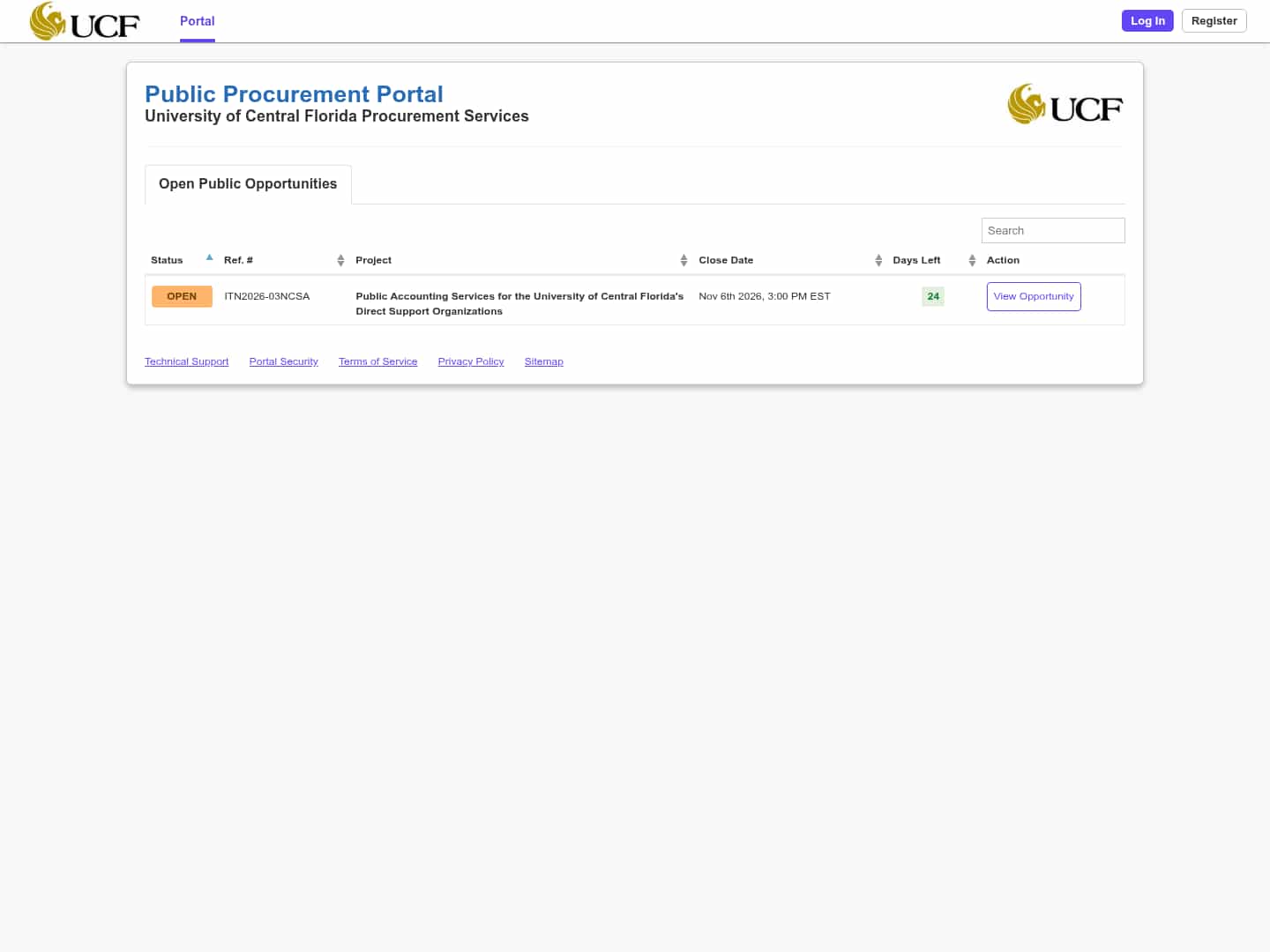Click the Register button
The width and height of the screenshot is (1270, 952).
point(1214,20)
